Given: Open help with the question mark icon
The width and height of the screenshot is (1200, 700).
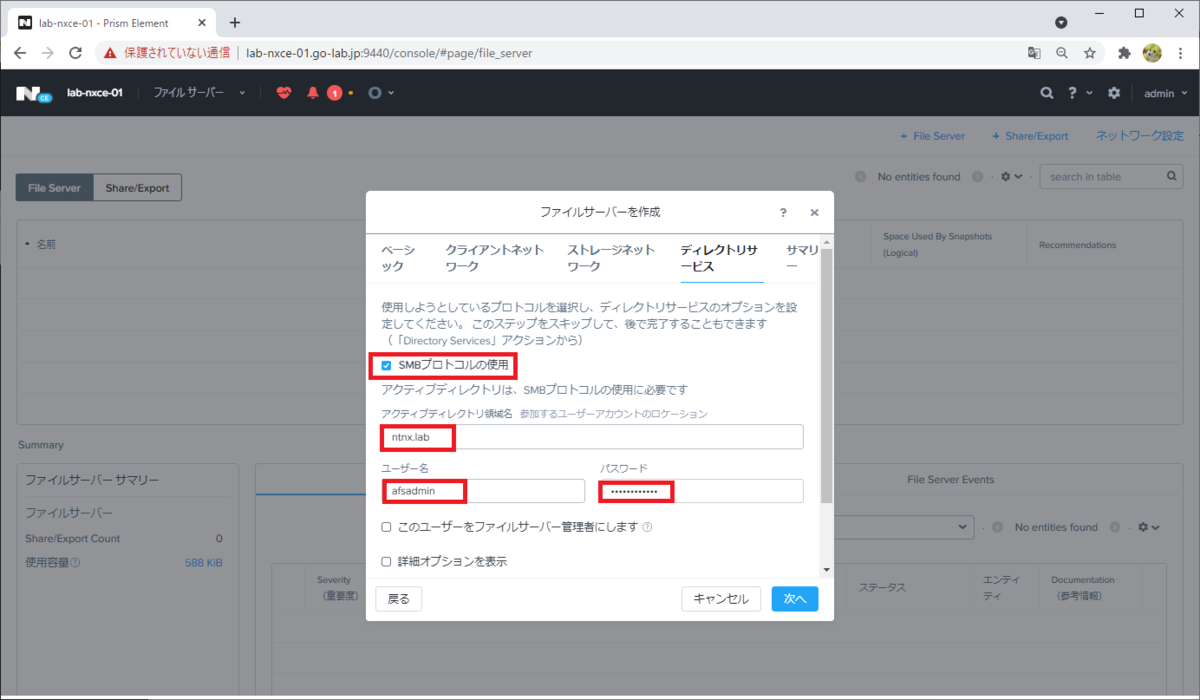Looking at the screenshot, I should point(1074,92).
